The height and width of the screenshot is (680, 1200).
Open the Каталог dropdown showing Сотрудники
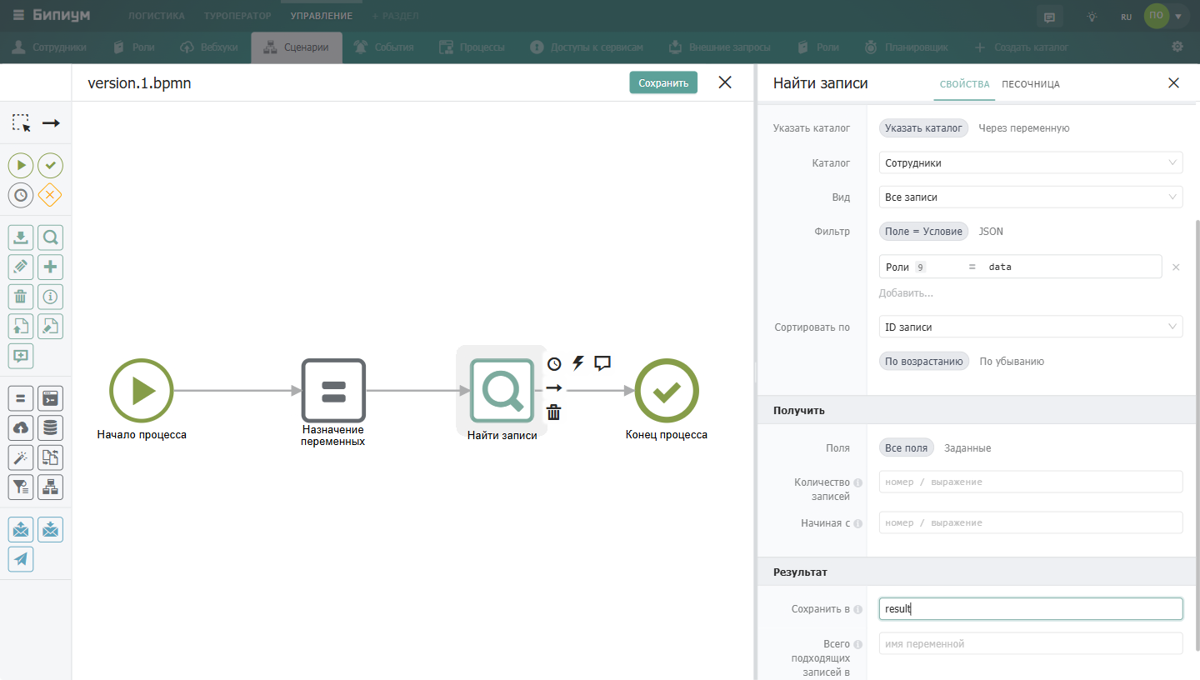click(x=1031, y=163)
